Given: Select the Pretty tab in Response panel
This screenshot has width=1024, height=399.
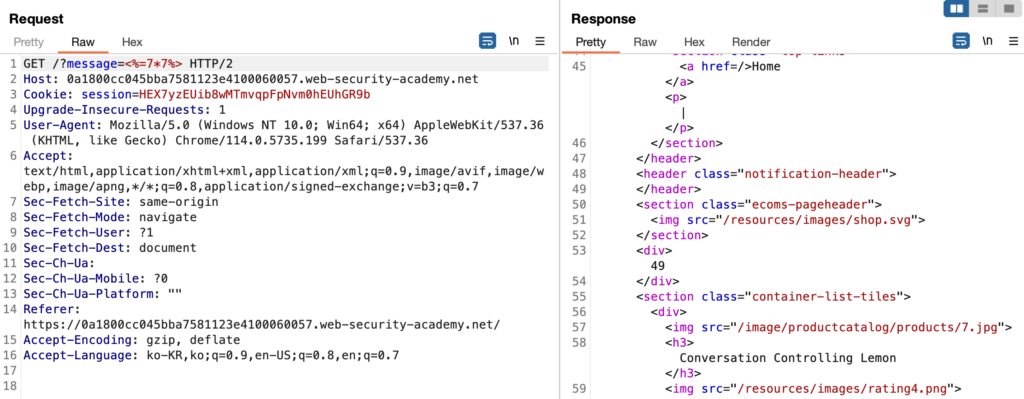Looking at the screenshot, I should click(x=590, y=42).
